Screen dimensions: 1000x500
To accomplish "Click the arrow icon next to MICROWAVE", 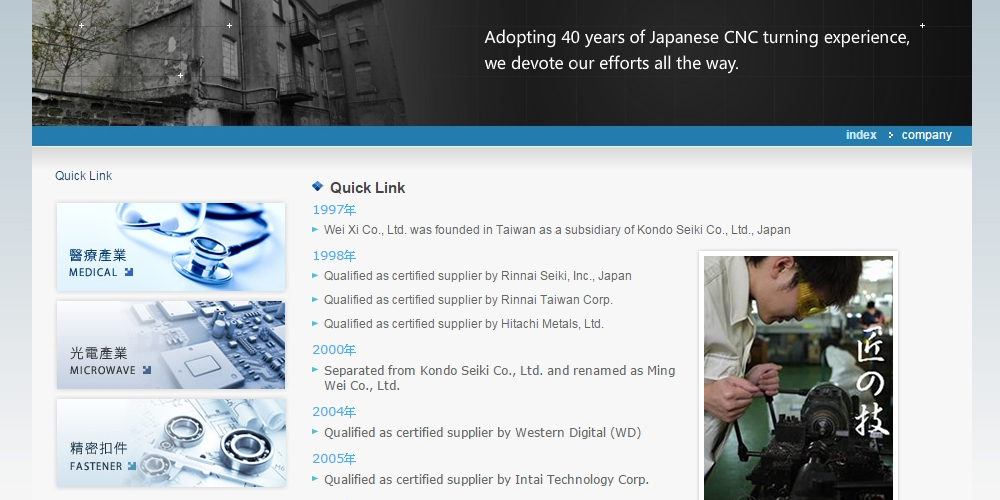I will coord(147,370).
